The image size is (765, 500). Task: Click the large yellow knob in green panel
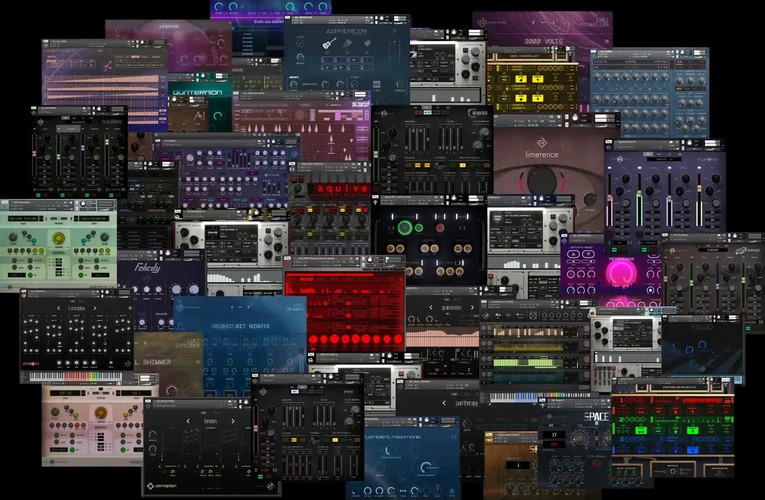[58, 238]
